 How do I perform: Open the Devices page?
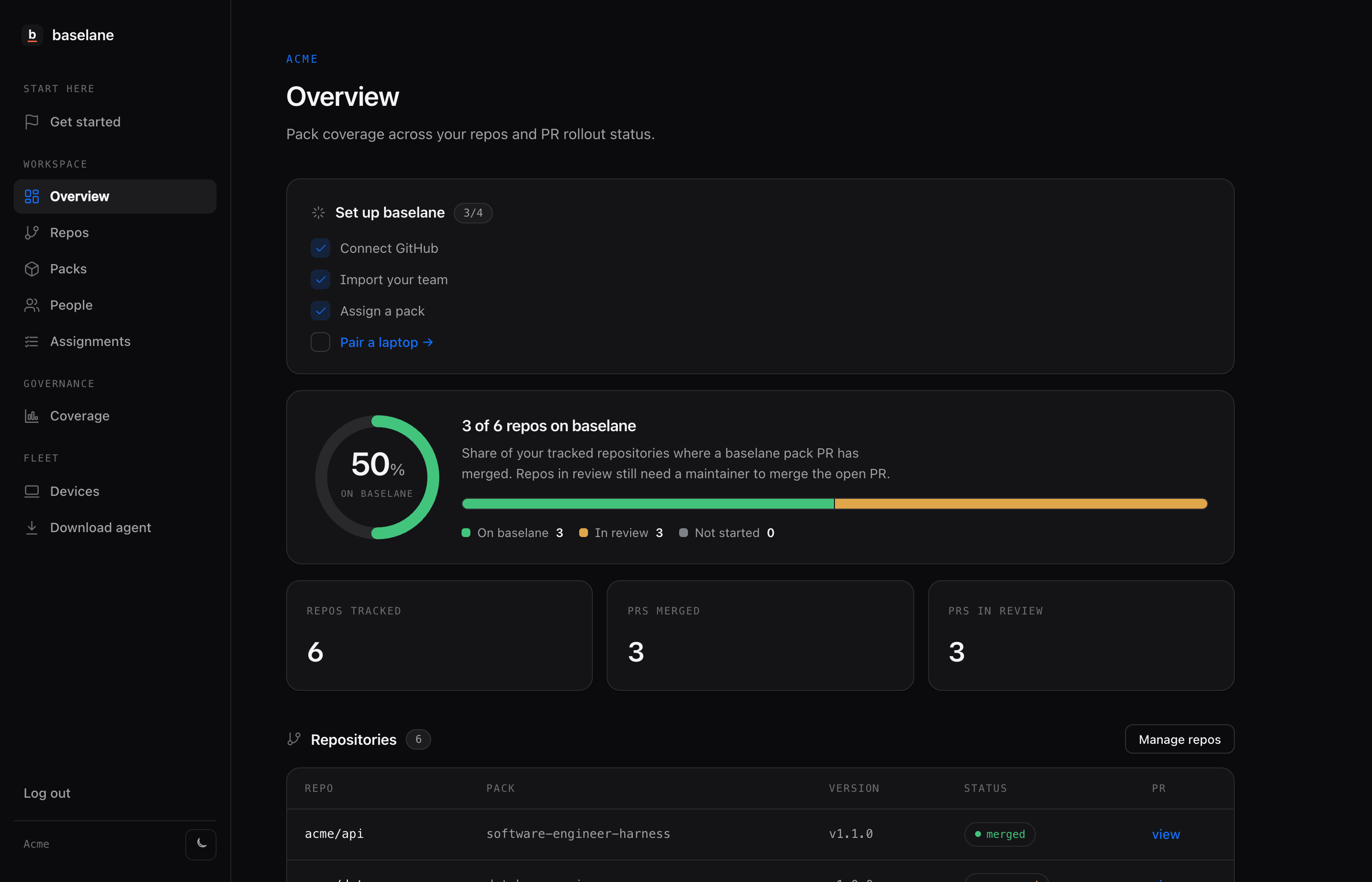coord(115,491)
